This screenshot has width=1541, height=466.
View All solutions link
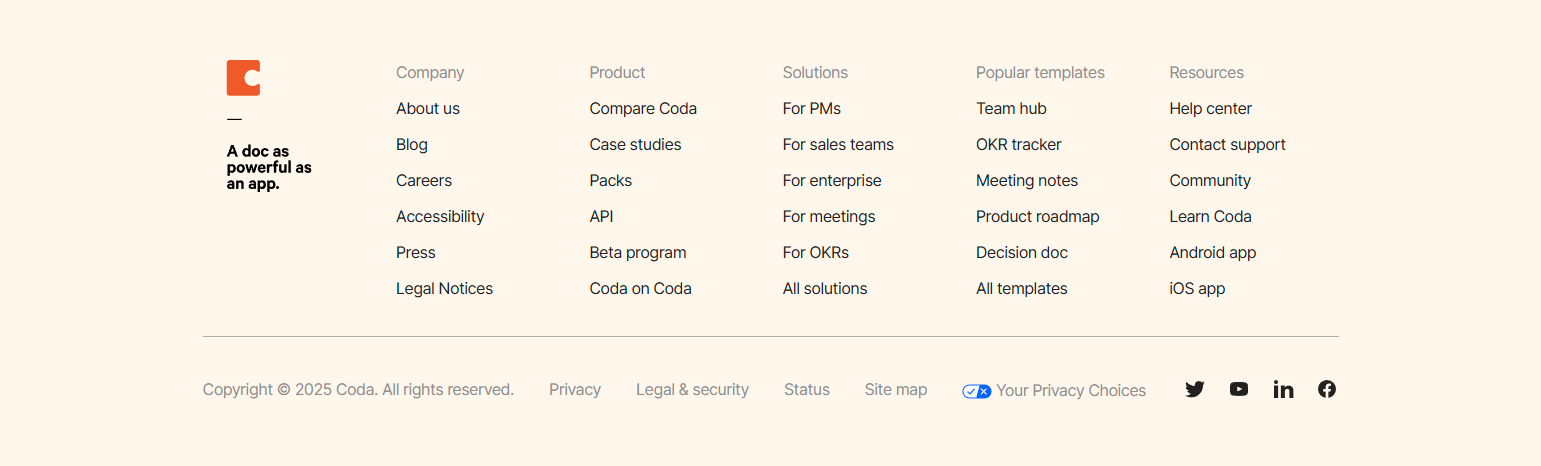click(825, 288)
